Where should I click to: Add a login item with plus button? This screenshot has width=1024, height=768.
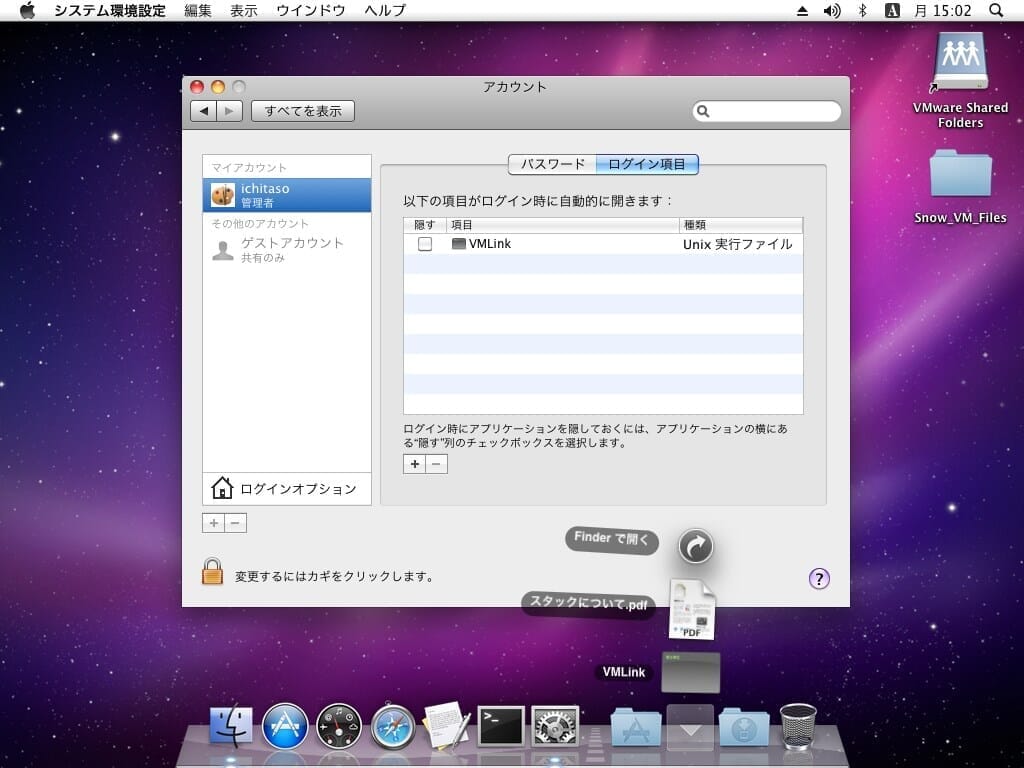click(415, 464)
